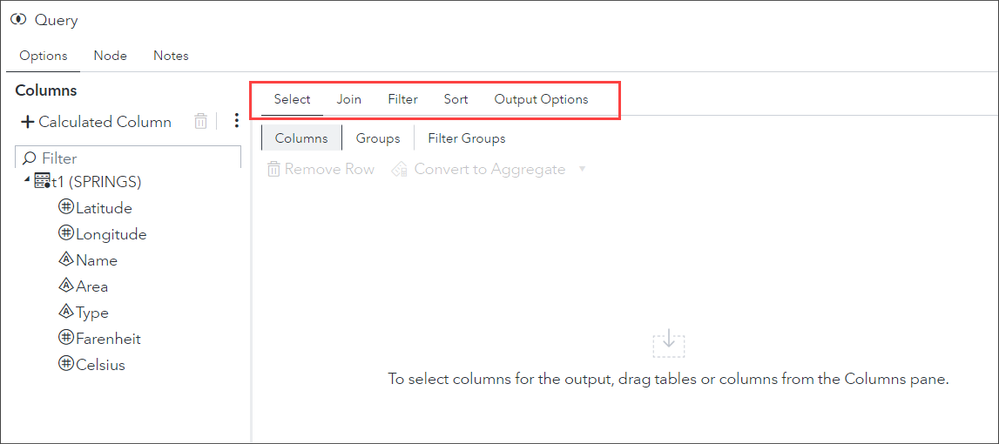Select the Longitude column in tree

[111, 234]
